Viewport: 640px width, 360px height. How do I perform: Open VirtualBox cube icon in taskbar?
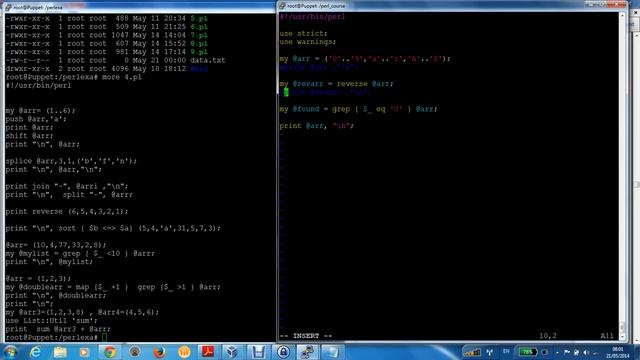233,352
